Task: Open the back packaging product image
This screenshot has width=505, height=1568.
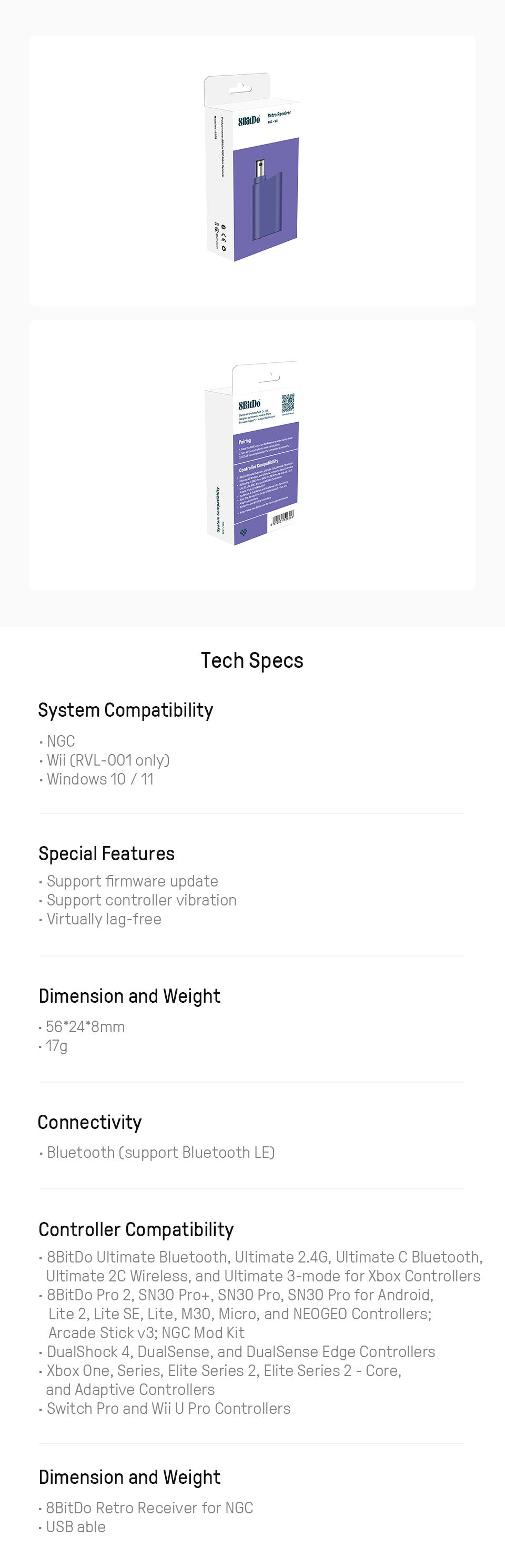Action: tap(252, 455)
